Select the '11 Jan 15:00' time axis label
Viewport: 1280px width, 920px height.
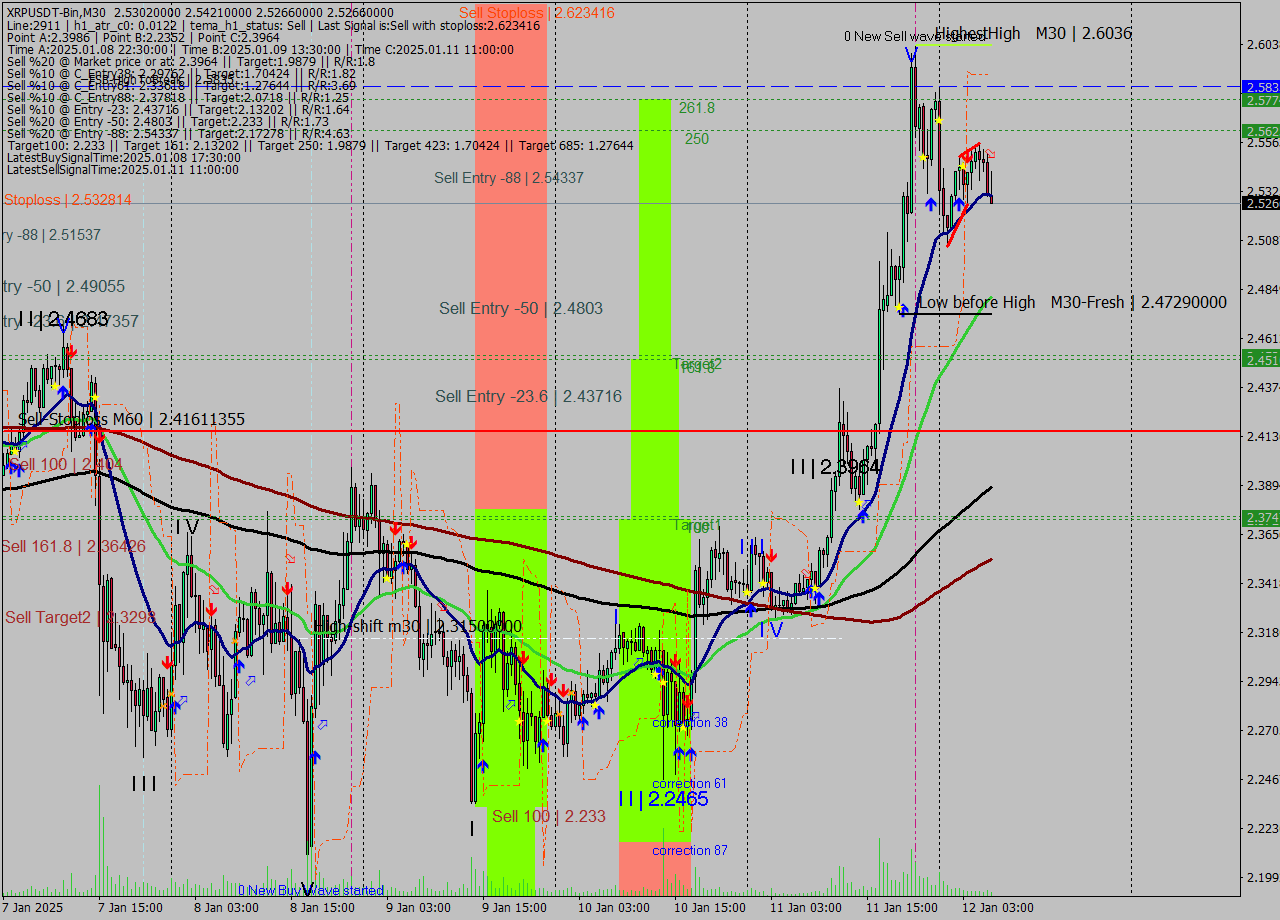click(902, 908)
